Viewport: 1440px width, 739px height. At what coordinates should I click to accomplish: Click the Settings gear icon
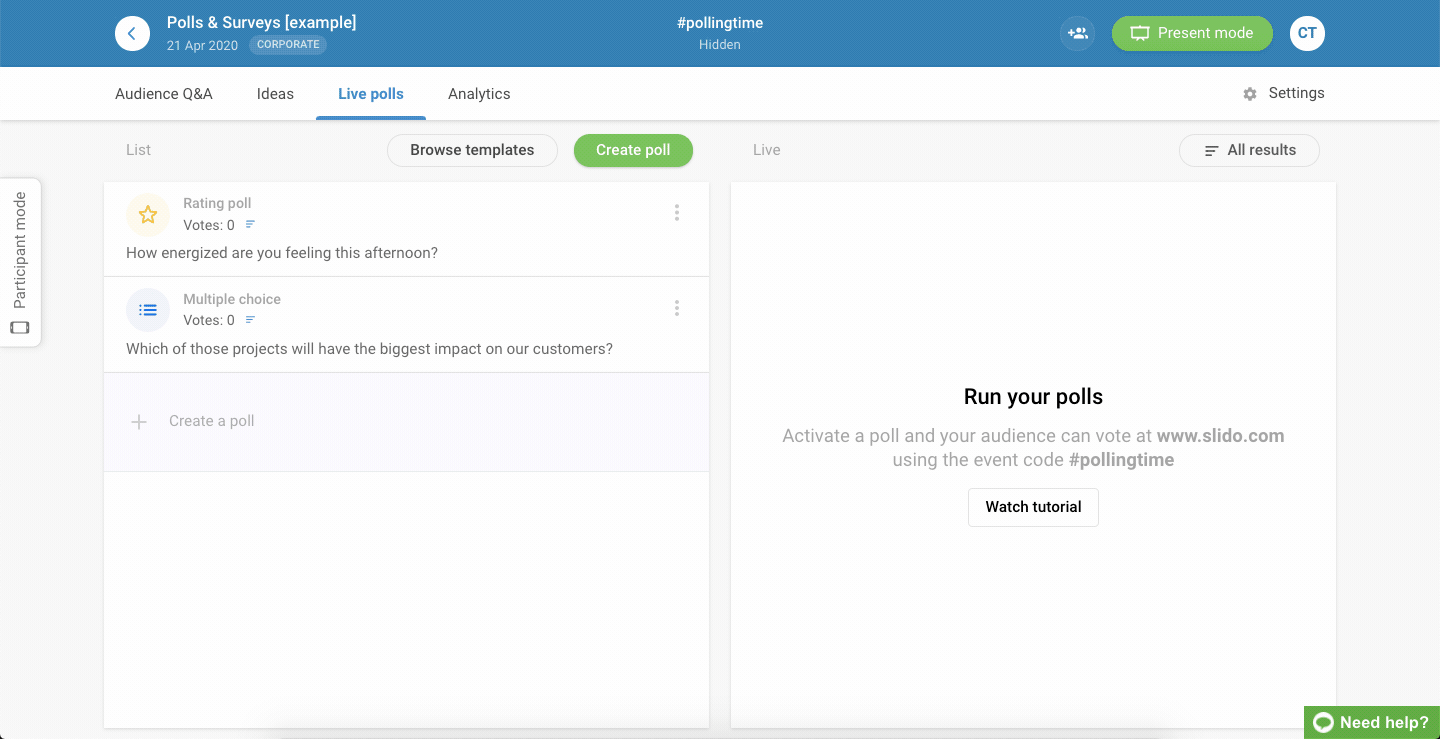coord(1250,94)
